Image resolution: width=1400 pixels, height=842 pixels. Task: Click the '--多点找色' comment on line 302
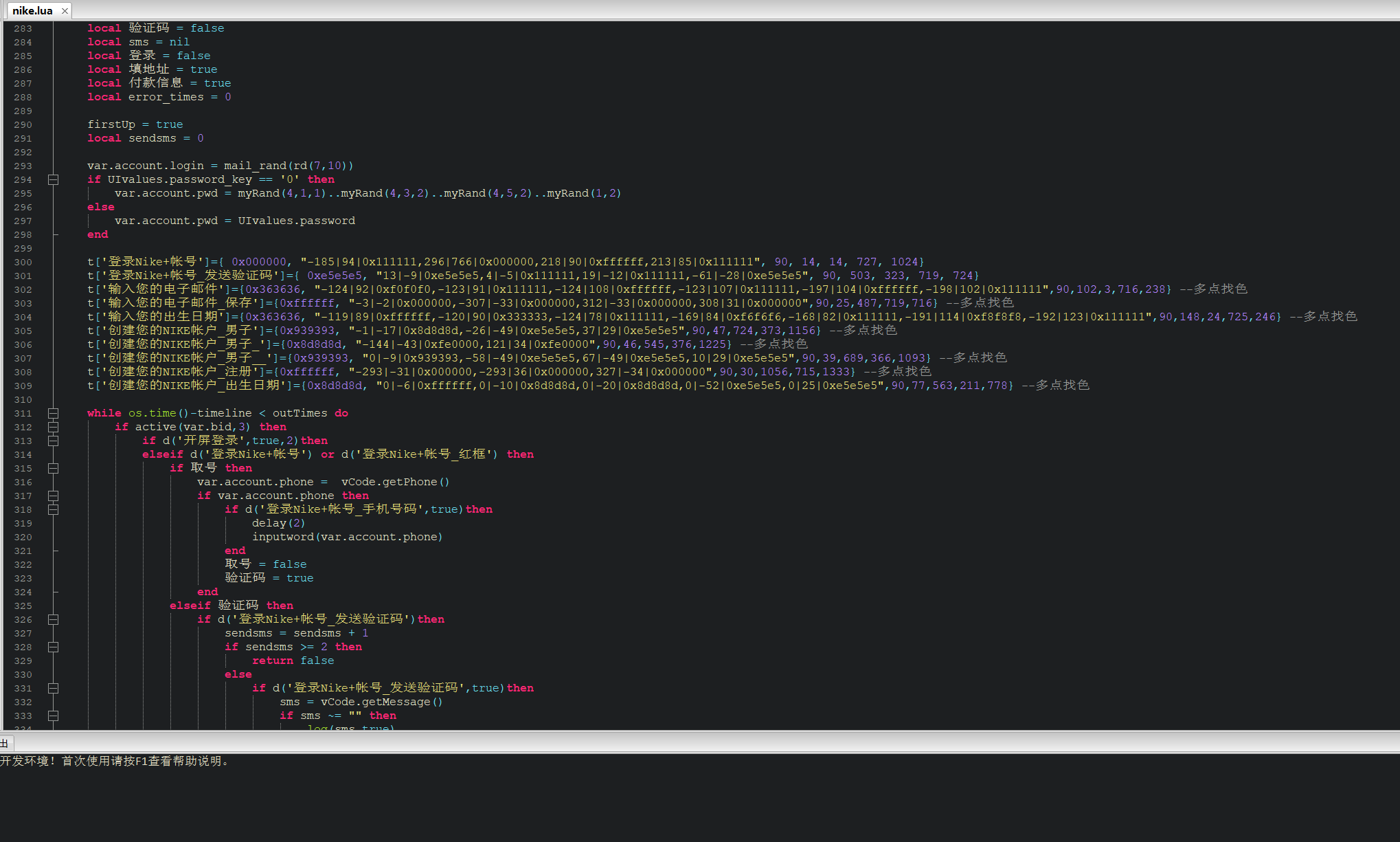click(x=1213, y=289)
